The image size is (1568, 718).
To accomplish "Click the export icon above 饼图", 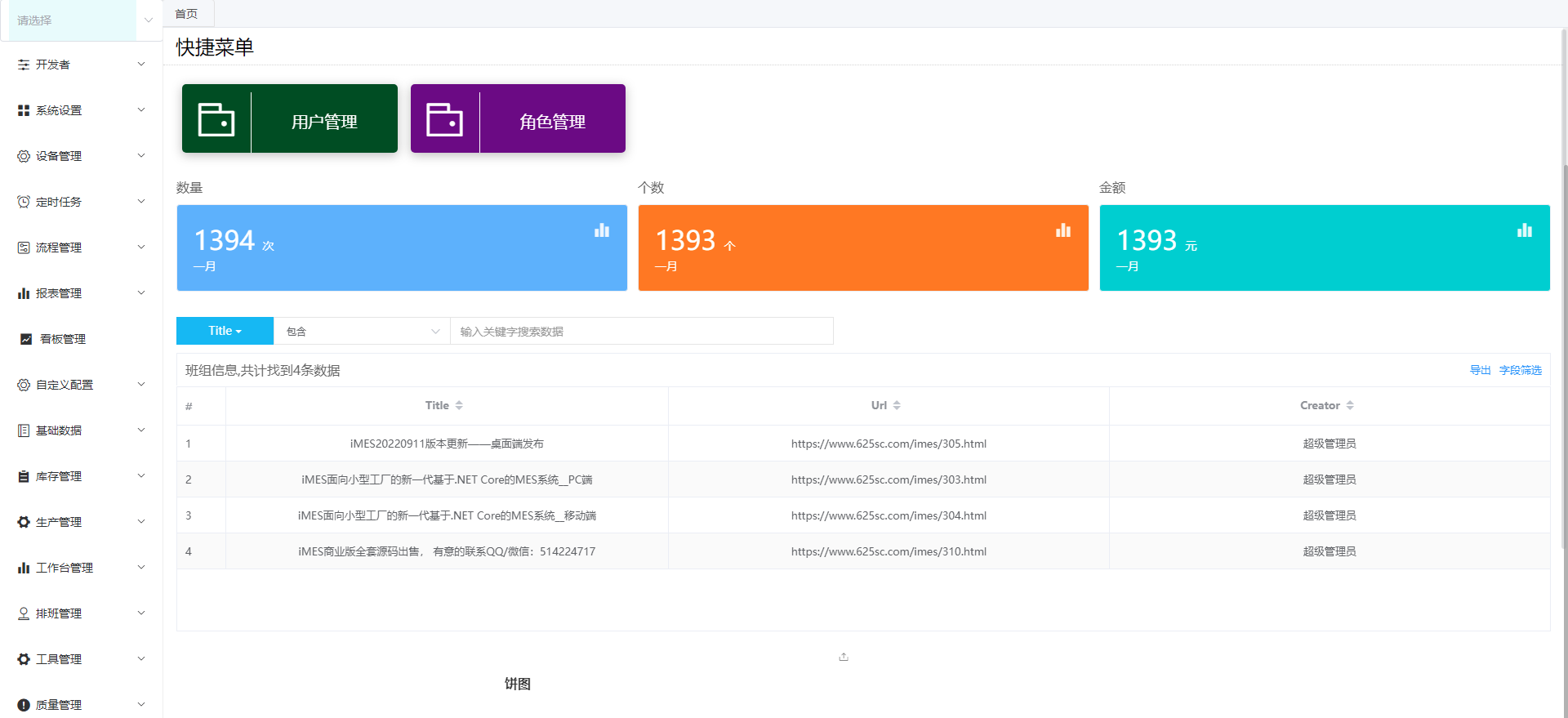I will click(844, 657).
